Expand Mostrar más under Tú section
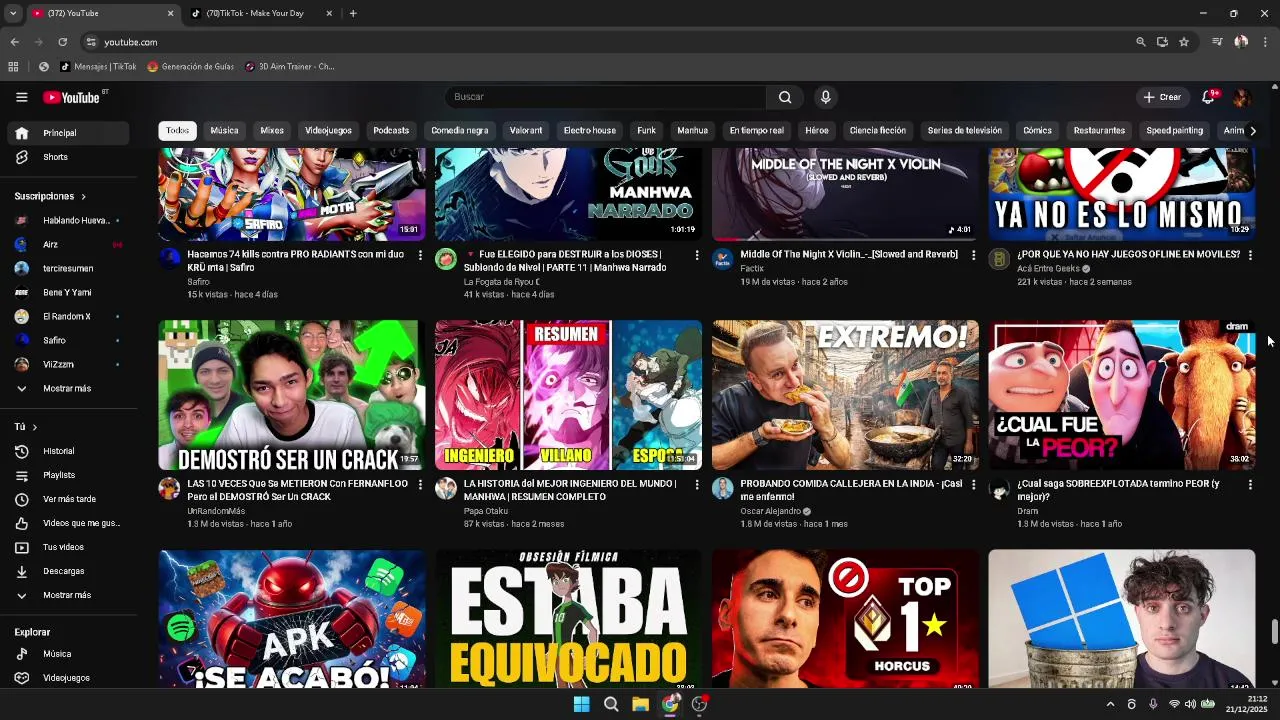 pos(66,595)
